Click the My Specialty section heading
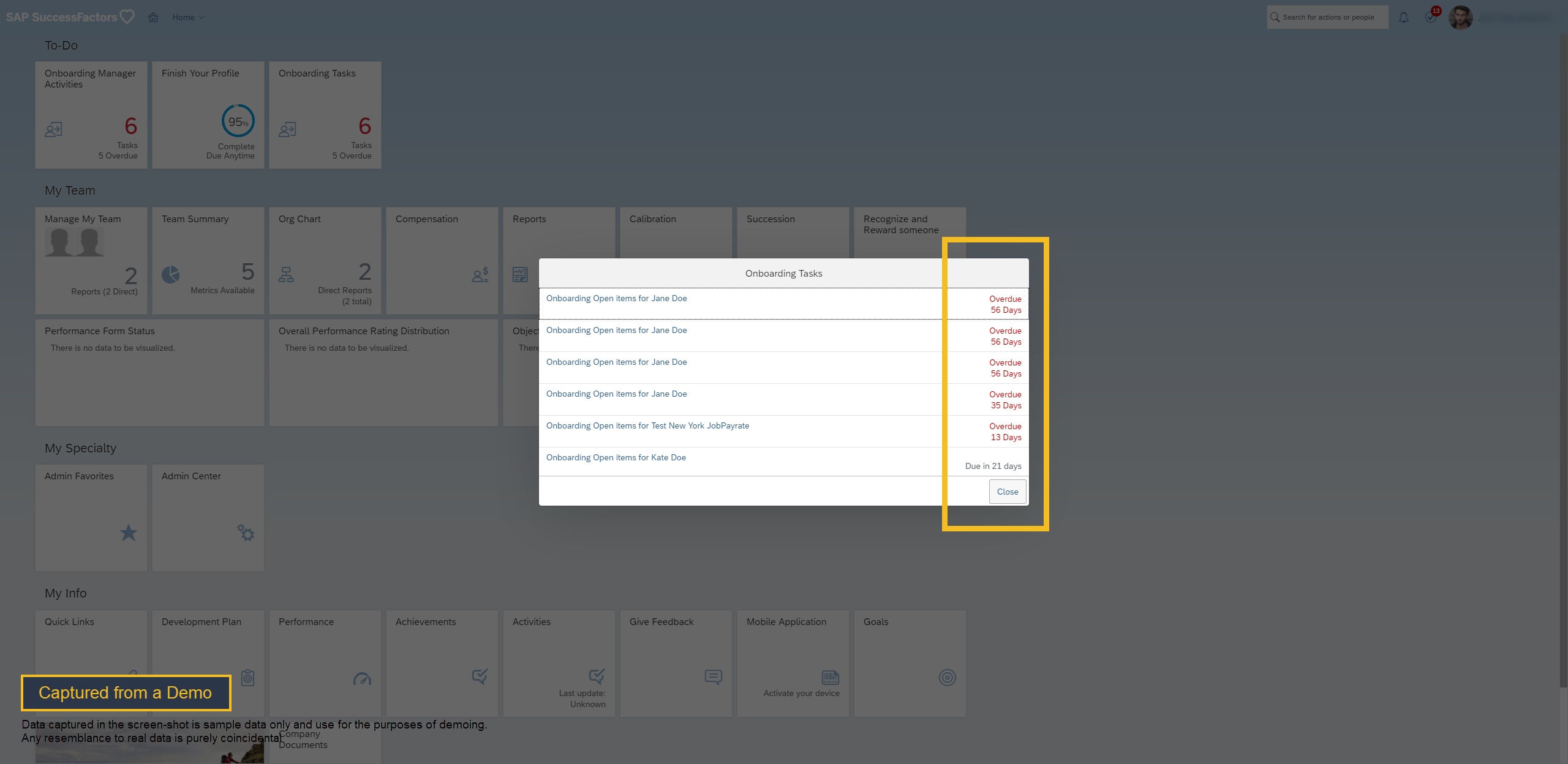Viewport: 1568px width, 764px height. [x=80, y=448]
